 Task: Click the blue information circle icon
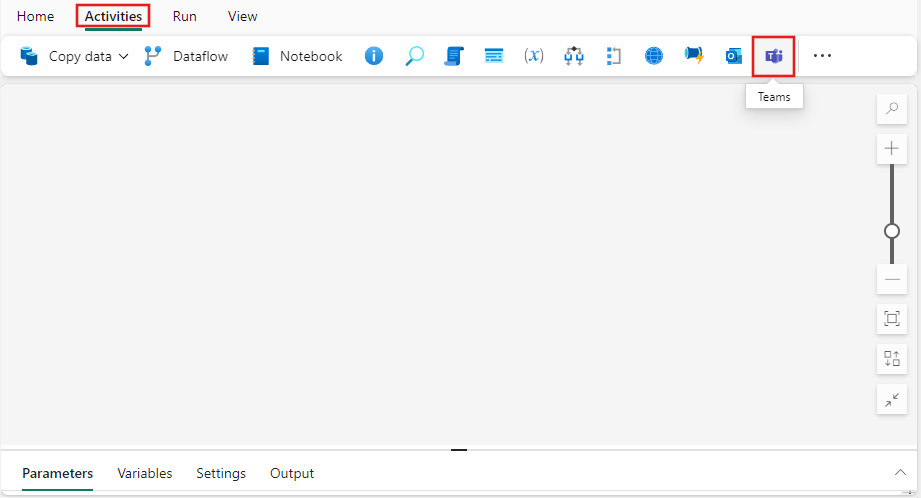tap(374, 56)
